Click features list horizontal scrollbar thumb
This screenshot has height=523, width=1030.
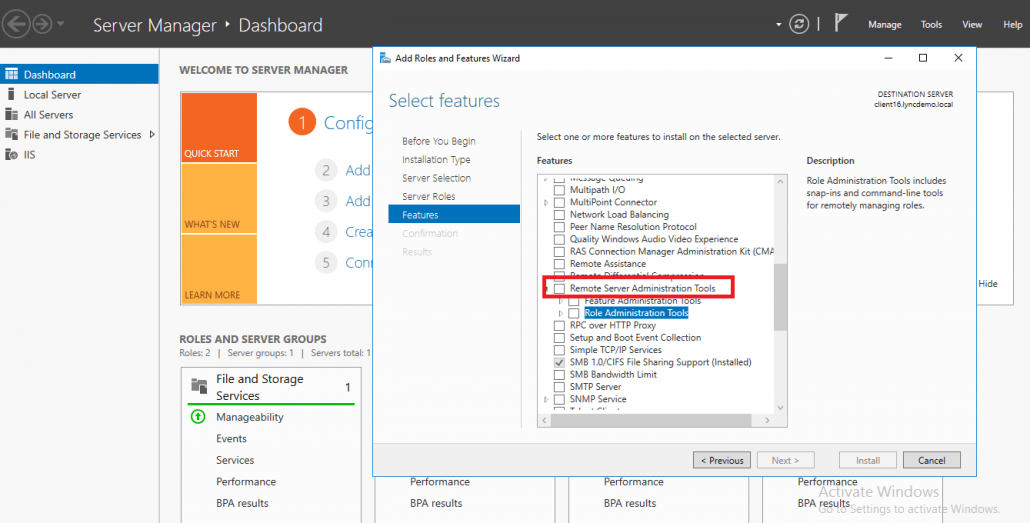tap(650, 420)
